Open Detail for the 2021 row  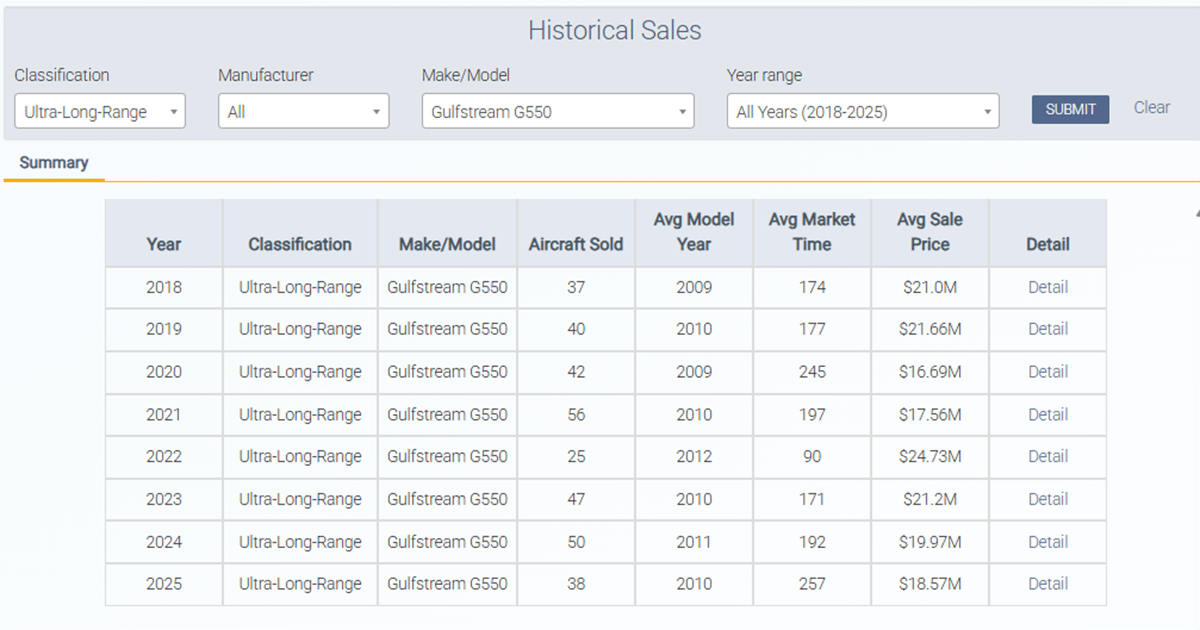click(1047, 414)
